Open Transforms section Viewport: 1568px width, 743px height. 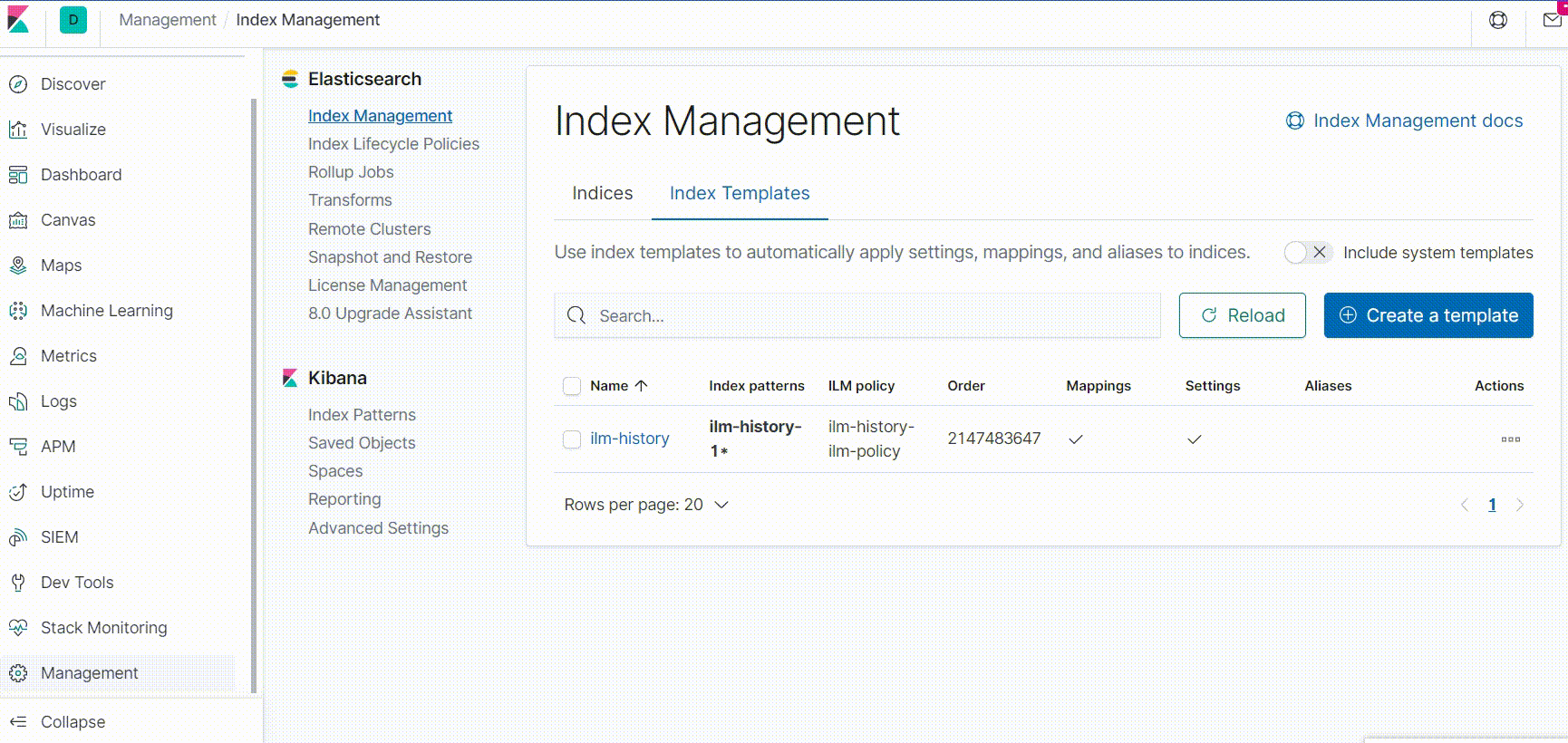click(x=350, y=200)
